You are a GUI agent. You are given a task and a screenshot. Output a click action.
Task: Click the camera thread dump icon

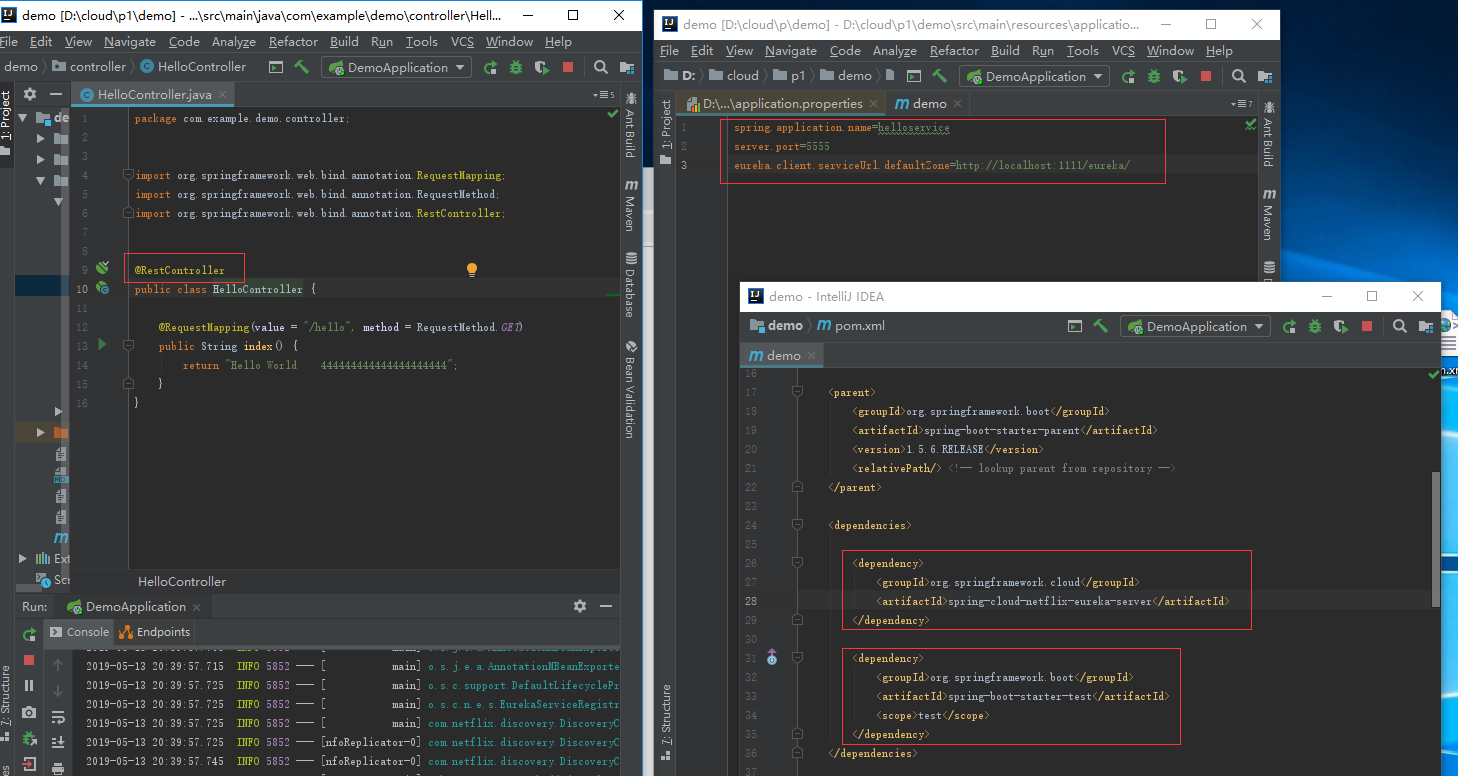point(29,712)
